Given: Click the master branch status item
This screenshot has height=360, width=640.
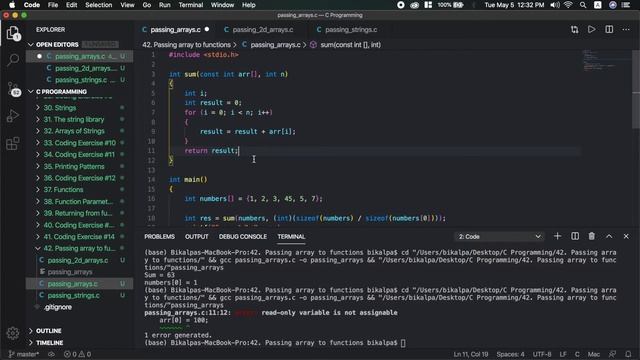Looking at the screenshot, I should [24, 354].
